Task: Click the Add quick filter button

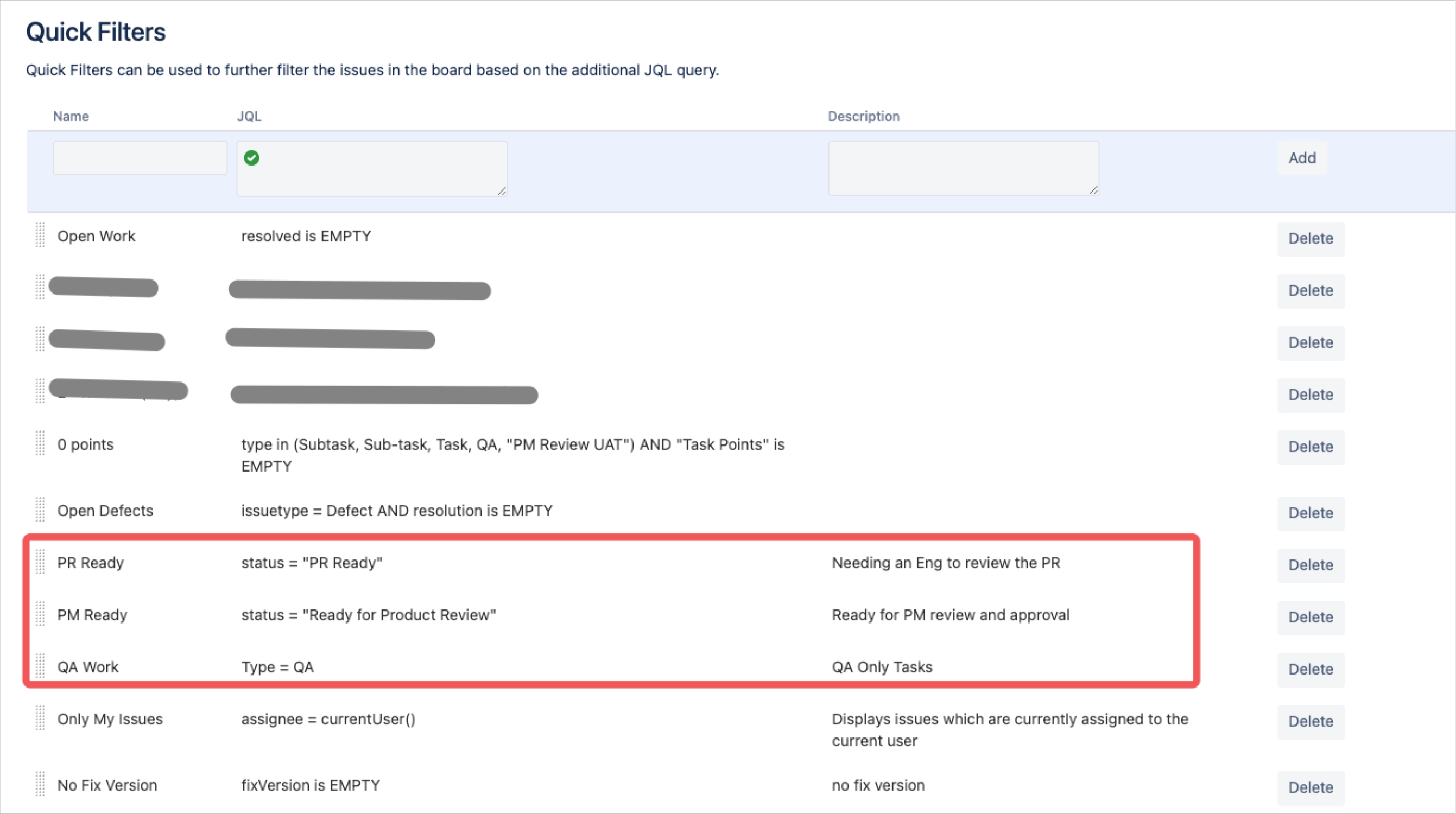Action: coord(1302,158)
